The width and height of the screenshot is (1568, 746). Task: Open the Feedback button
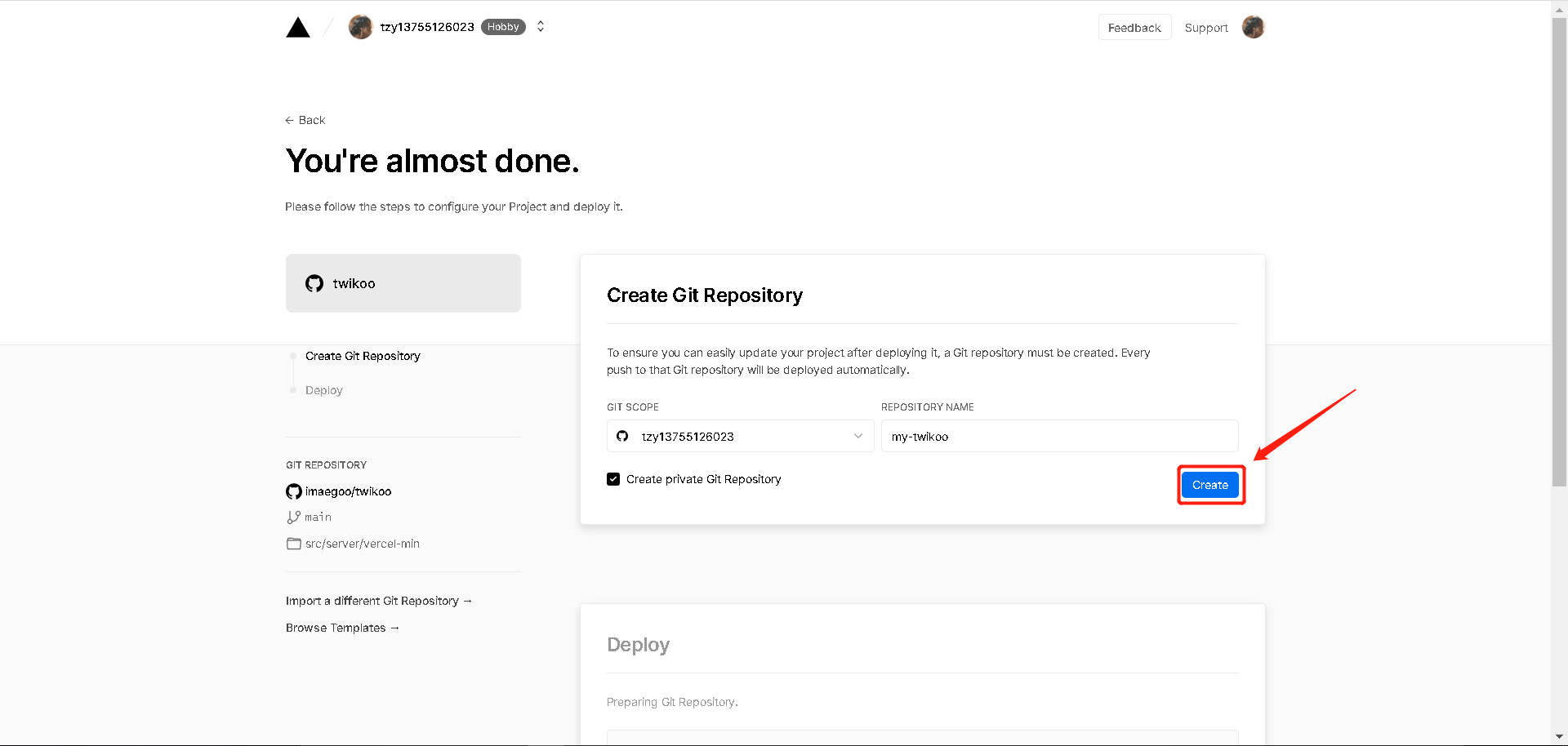[x=1134, y=27]
